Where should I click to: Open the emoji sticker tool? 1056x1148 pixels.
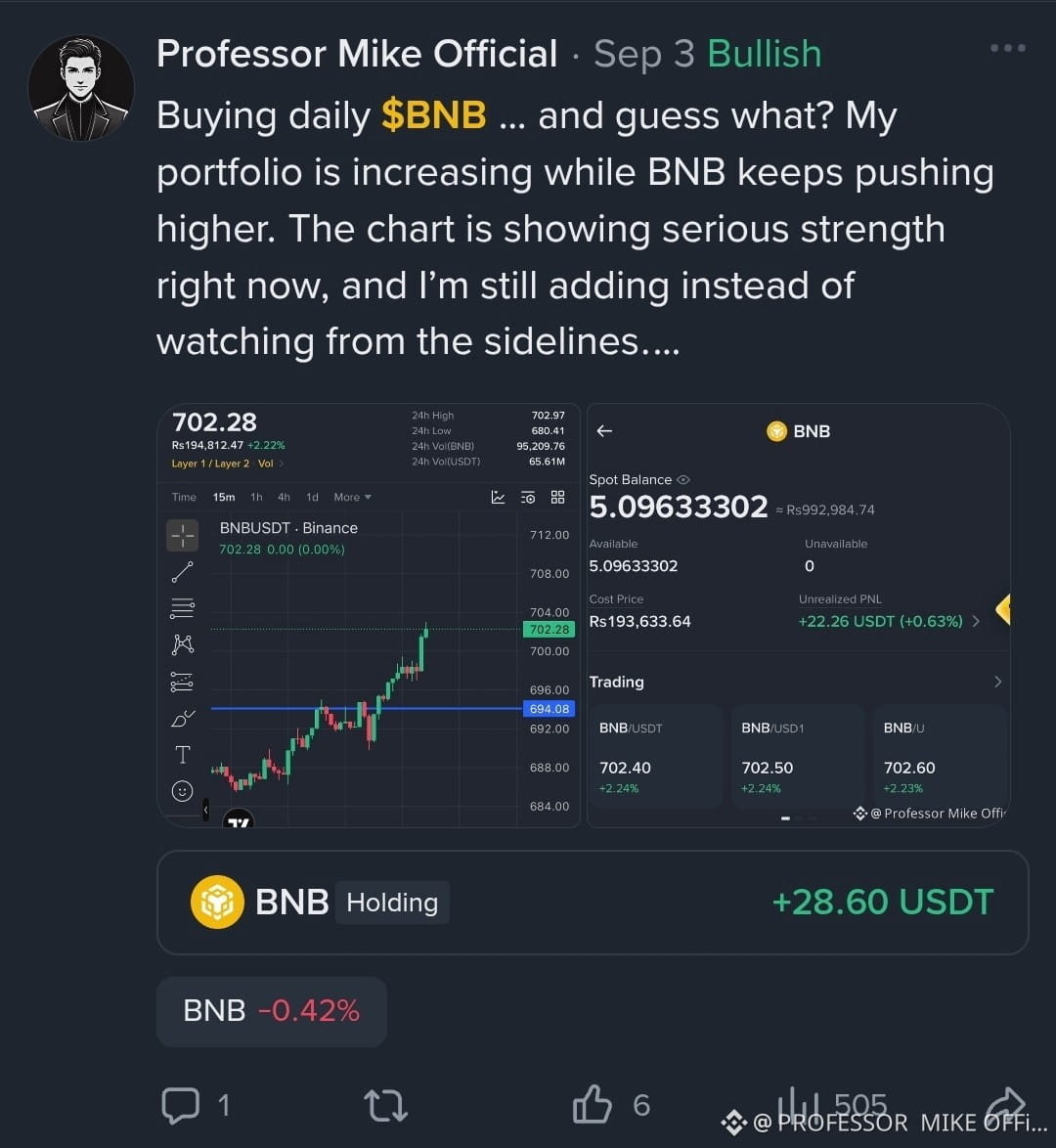click(x=182, y=791)
